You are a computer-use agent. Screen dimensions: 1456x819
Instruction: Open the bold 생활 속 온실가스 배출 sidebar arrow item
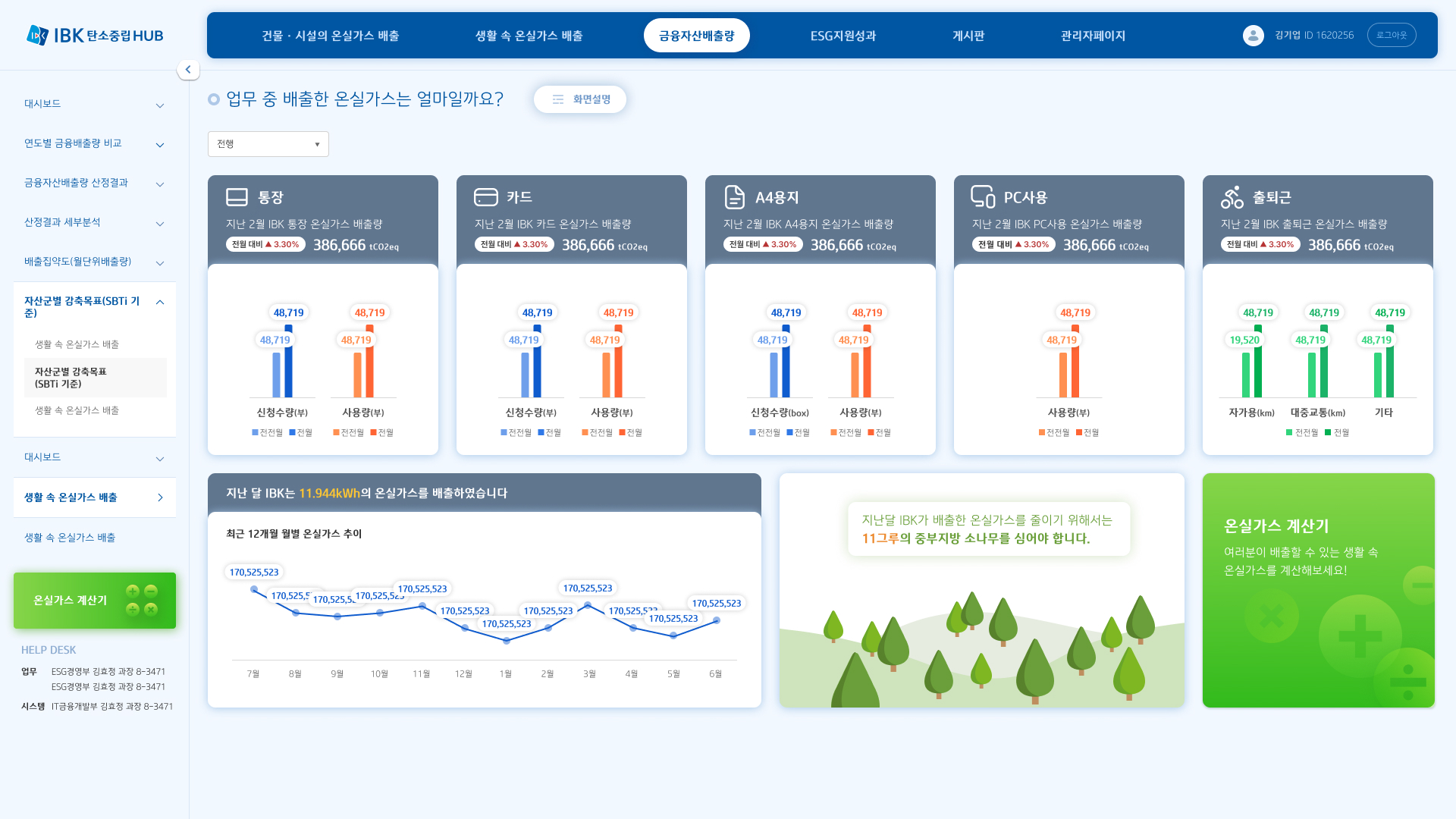pyautogui.click(x=95, y=497)
